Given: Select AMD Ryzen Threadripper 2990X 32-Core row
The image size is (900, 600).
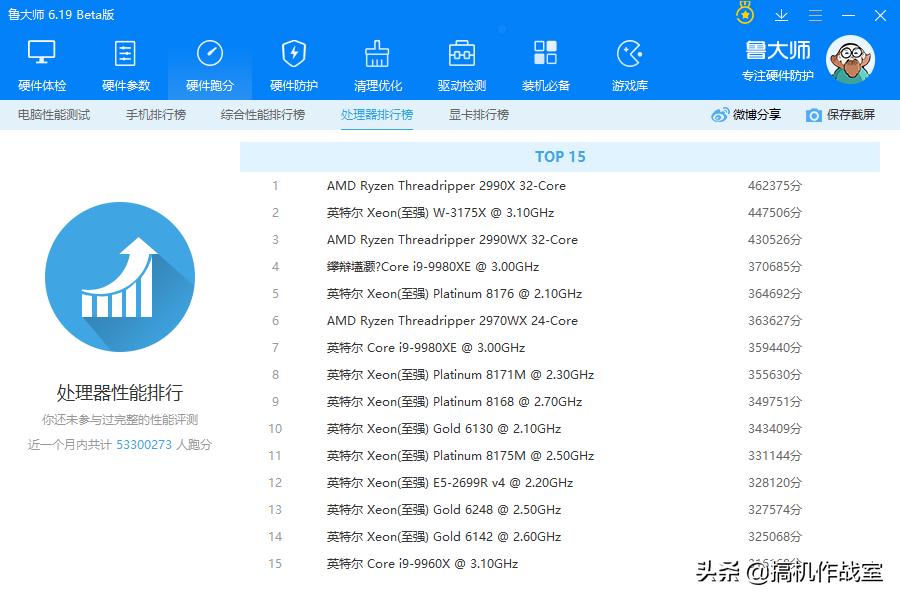Looking at the screenshot, I should point(446,186).
